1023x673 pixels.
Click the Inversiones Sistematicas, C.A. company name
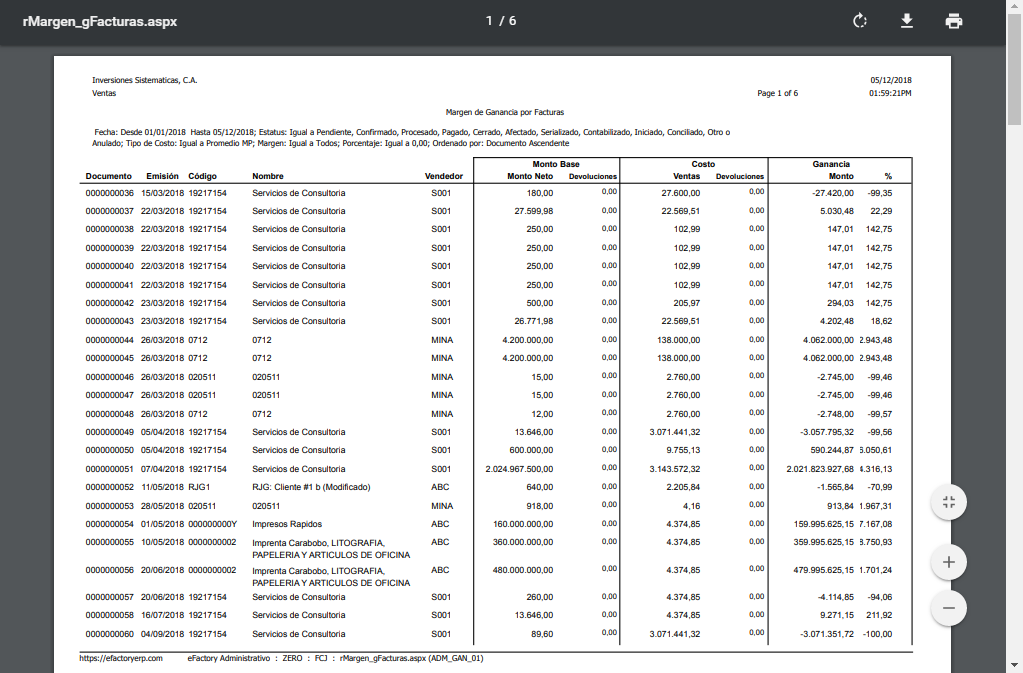[x=144, y=80]
